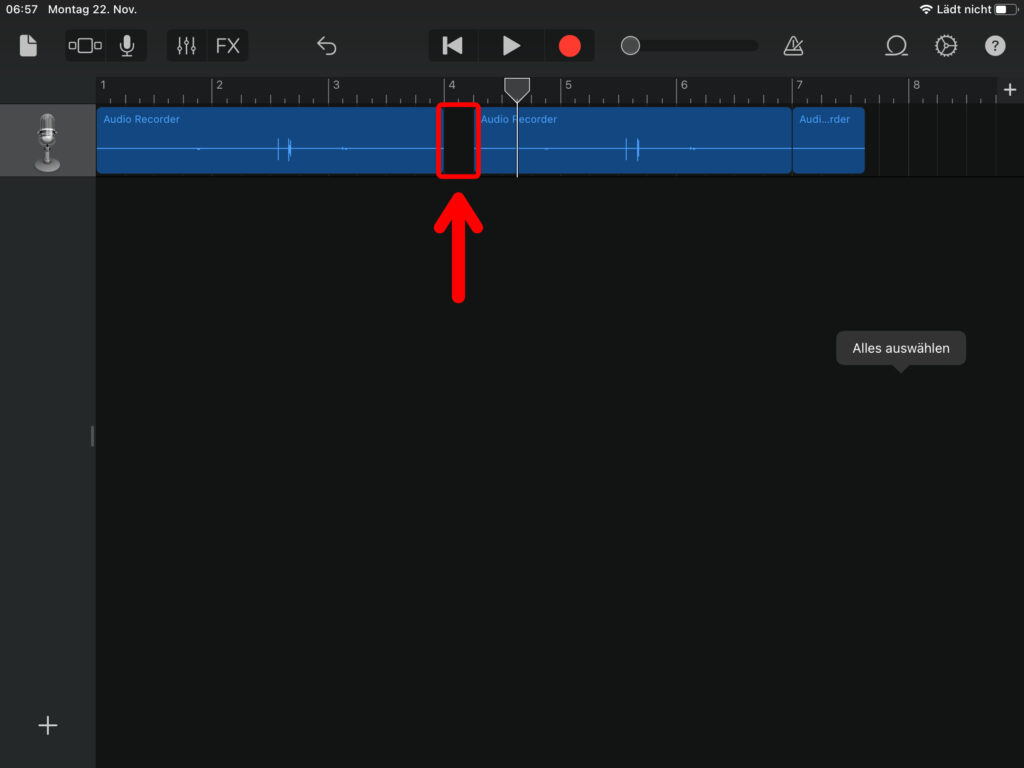This screenshot has width=1024, height=768.
Task: Select the first Audio Recorder region
Action: click(268, 141)
